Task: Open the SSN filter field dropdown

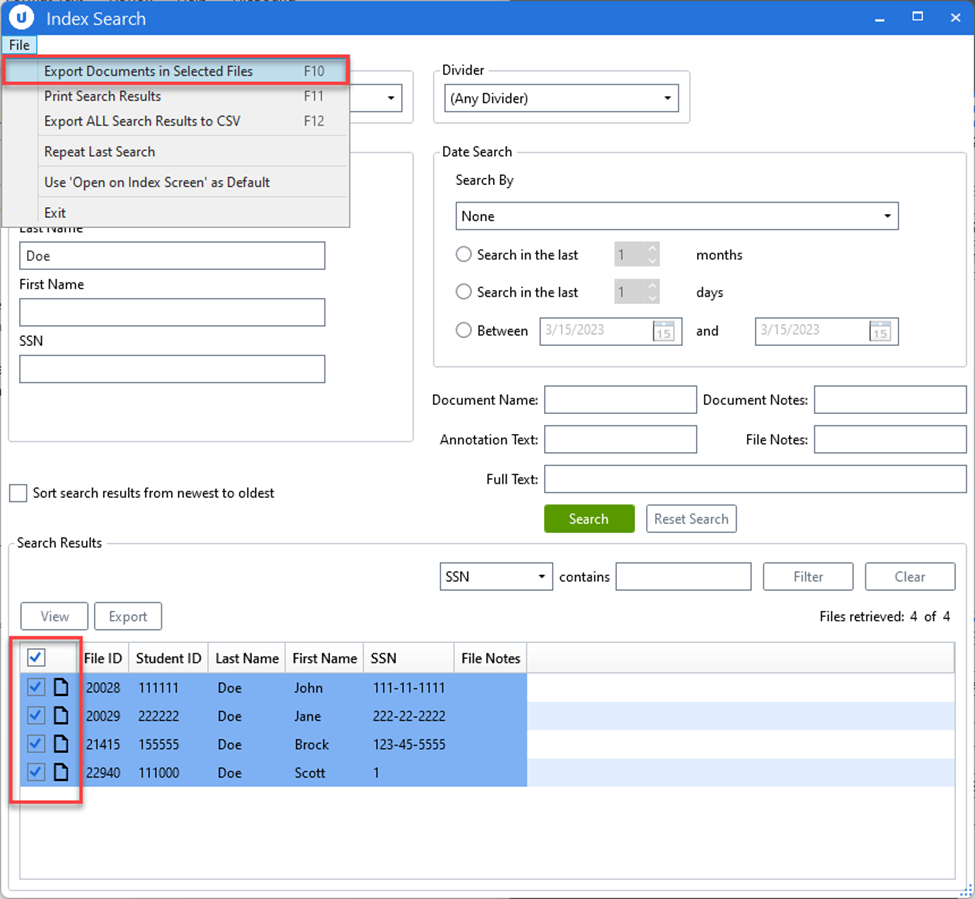Action: click(496, 576)
